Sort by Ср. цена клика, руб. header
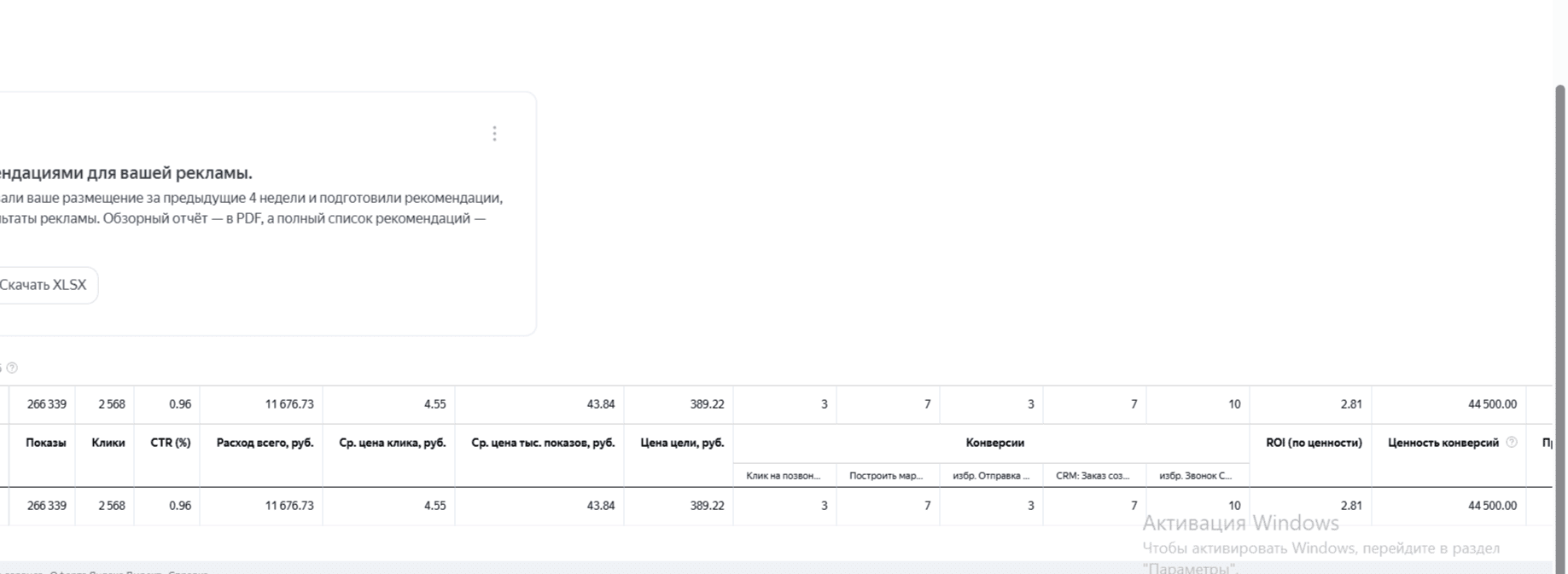 (x=392, y=443)
